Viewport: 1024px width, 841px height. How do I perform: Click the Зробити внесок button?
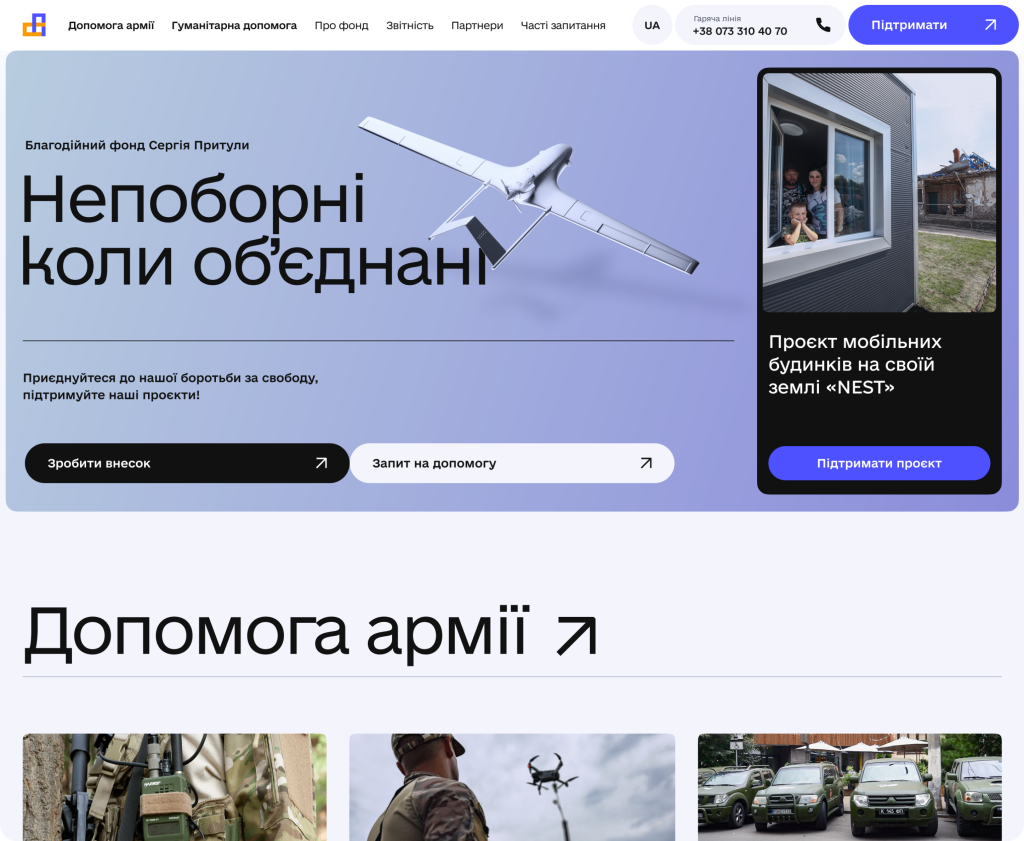tap(187, 463)
